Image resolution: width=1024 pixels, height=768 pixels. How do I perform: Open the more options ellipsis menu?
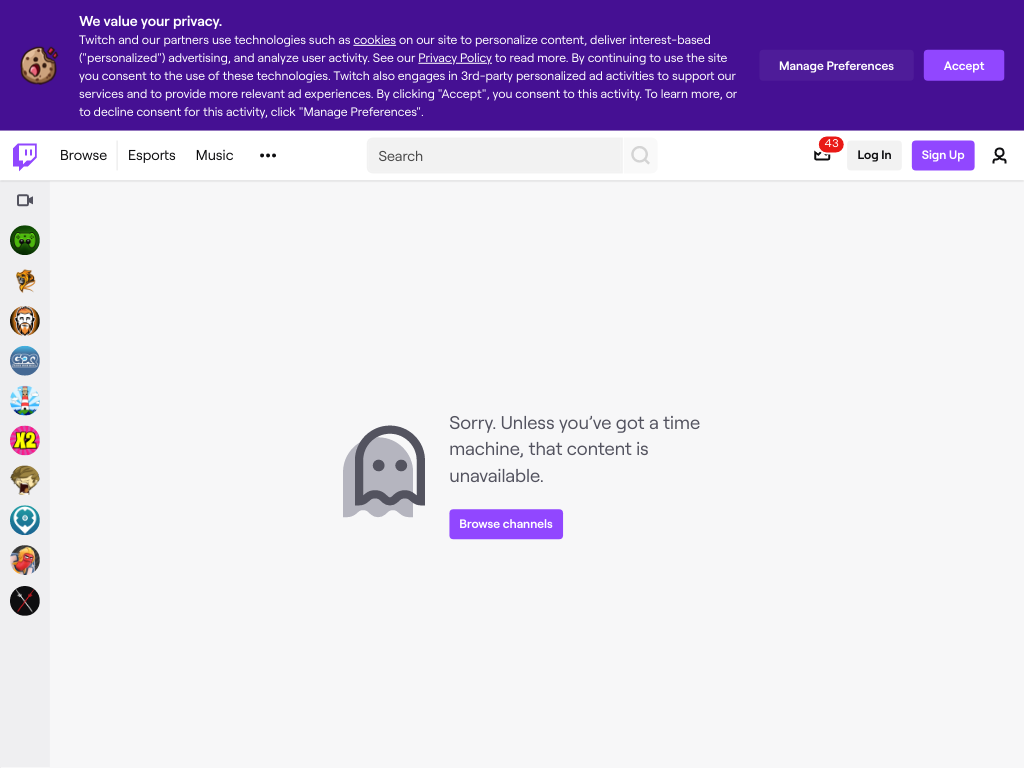(x=268, y=155)
